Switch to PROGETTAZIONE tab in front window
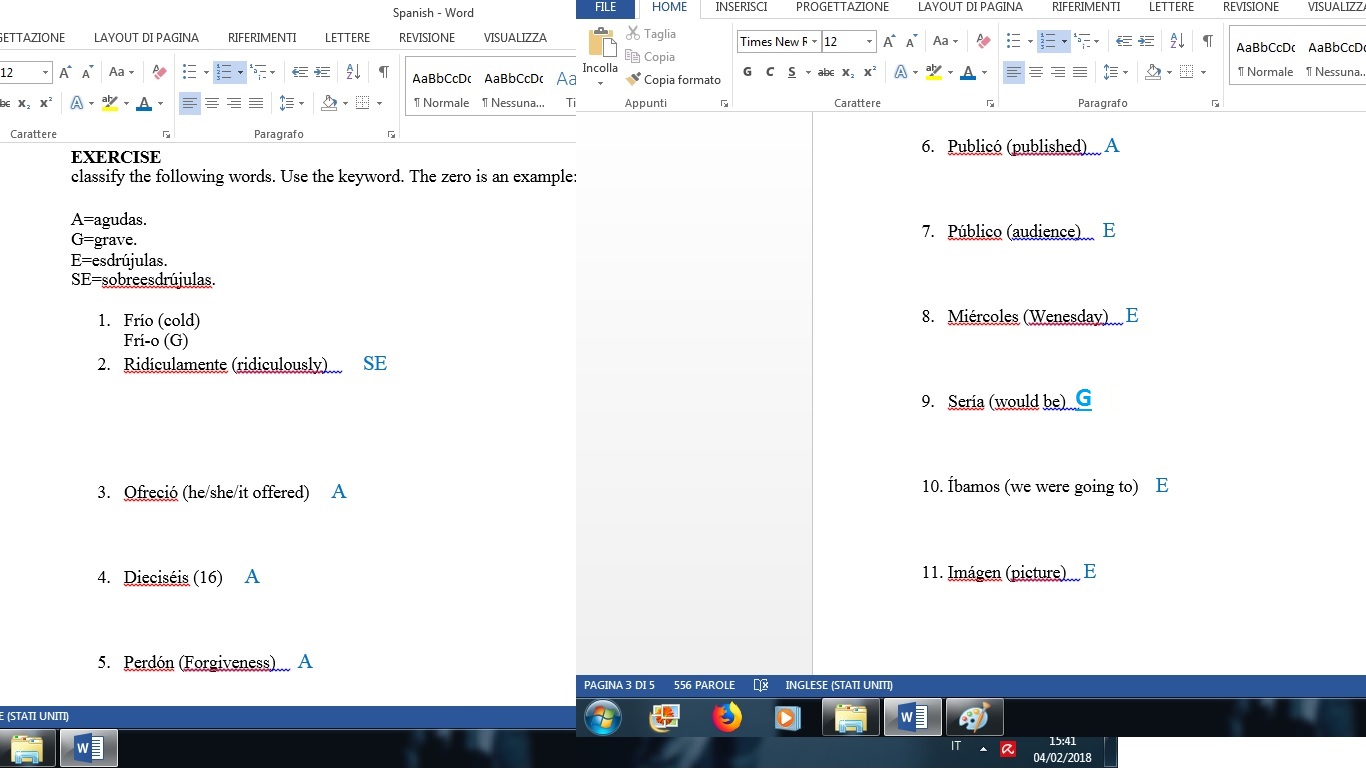Screen dimensions: 1366x770 [842, 7]
